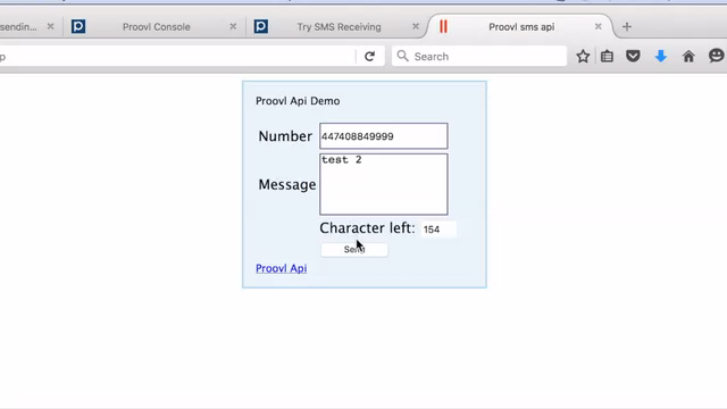
Task: Go to the home page icon
Action: [689, 57]
